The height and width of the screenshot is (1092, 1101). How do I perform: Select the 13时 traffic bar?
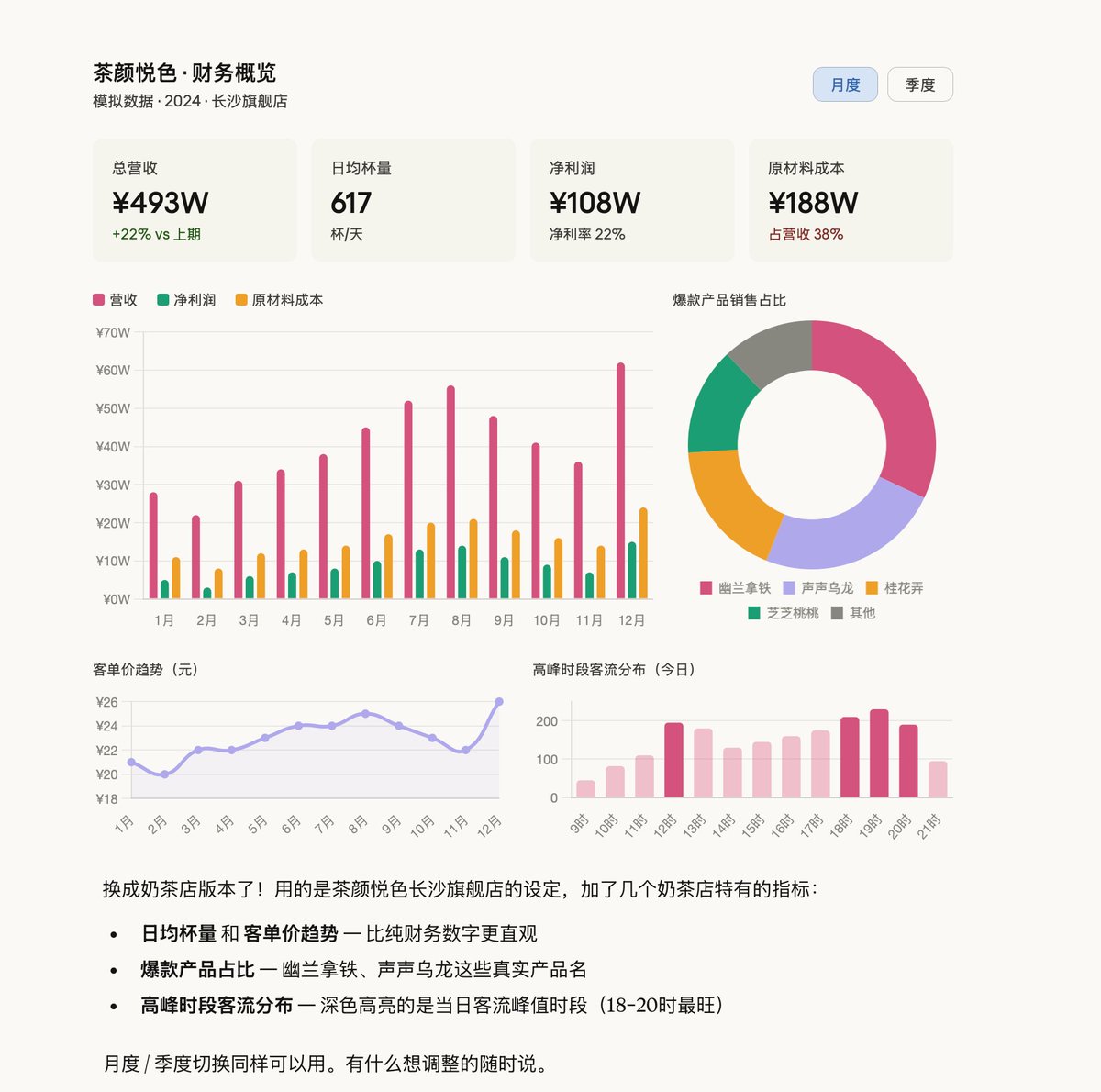pyautogui.click(x=703, y=763)
